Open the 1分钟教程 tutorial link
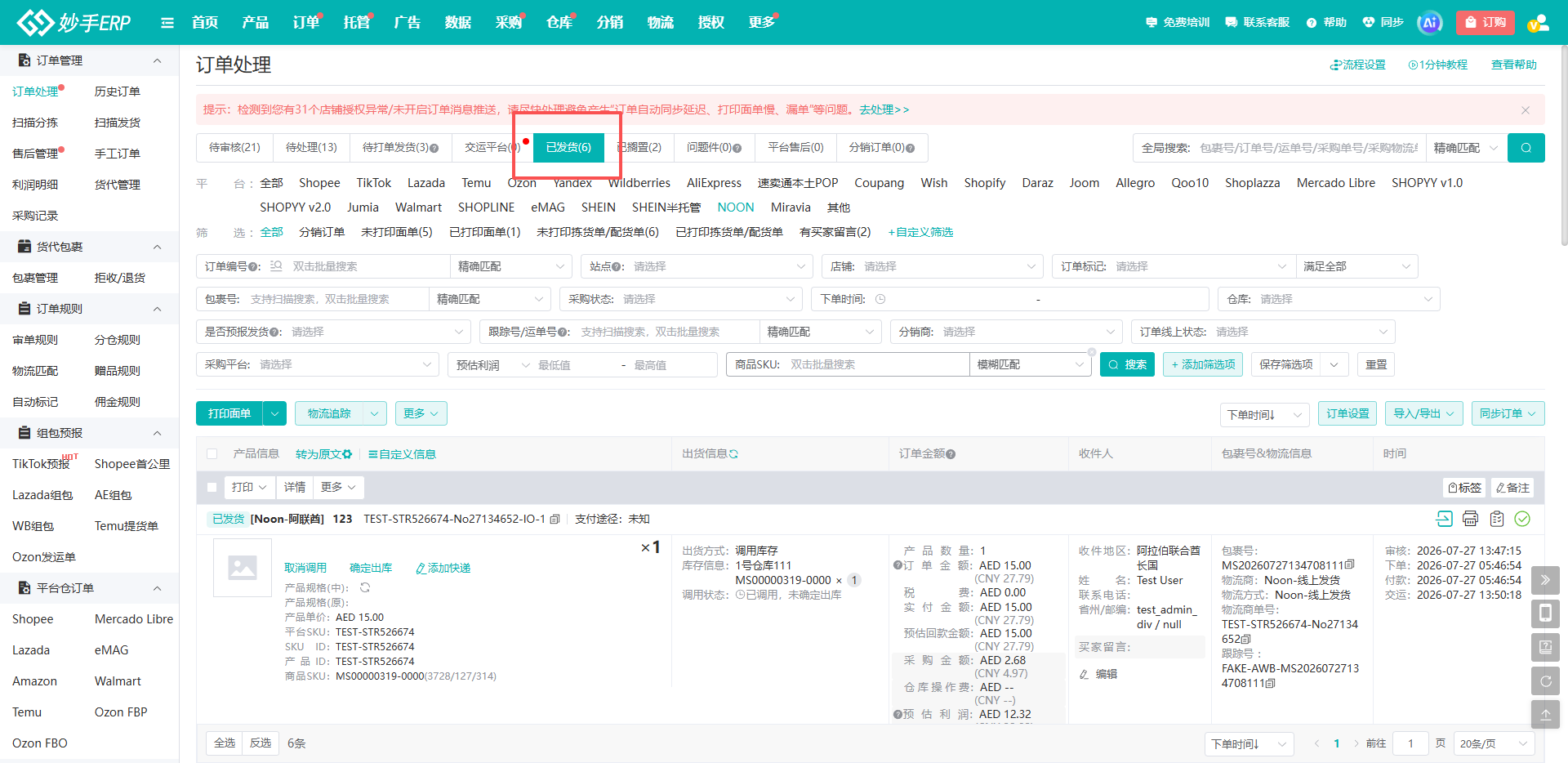 click(1437, 65)
